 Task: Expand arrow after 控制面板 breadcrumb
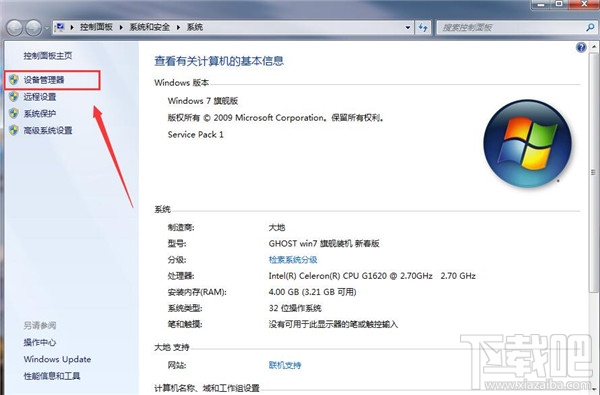pos(121,27)
